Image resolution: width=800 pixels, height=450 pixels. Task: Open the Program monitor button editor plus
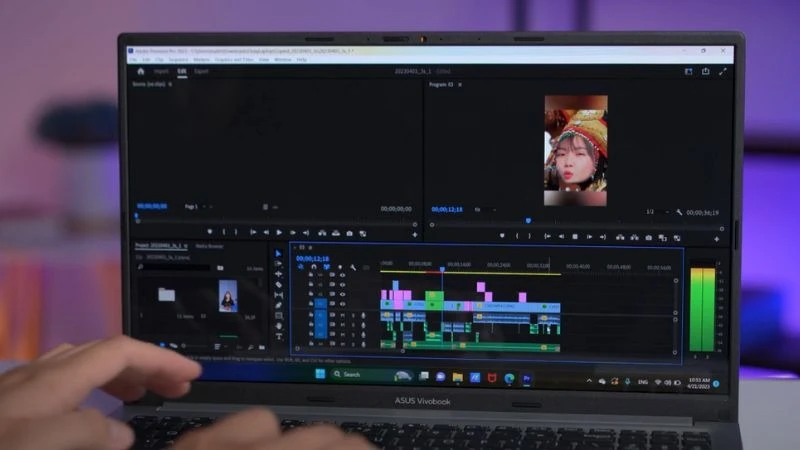pyautogui.click(x=716, y=239)
